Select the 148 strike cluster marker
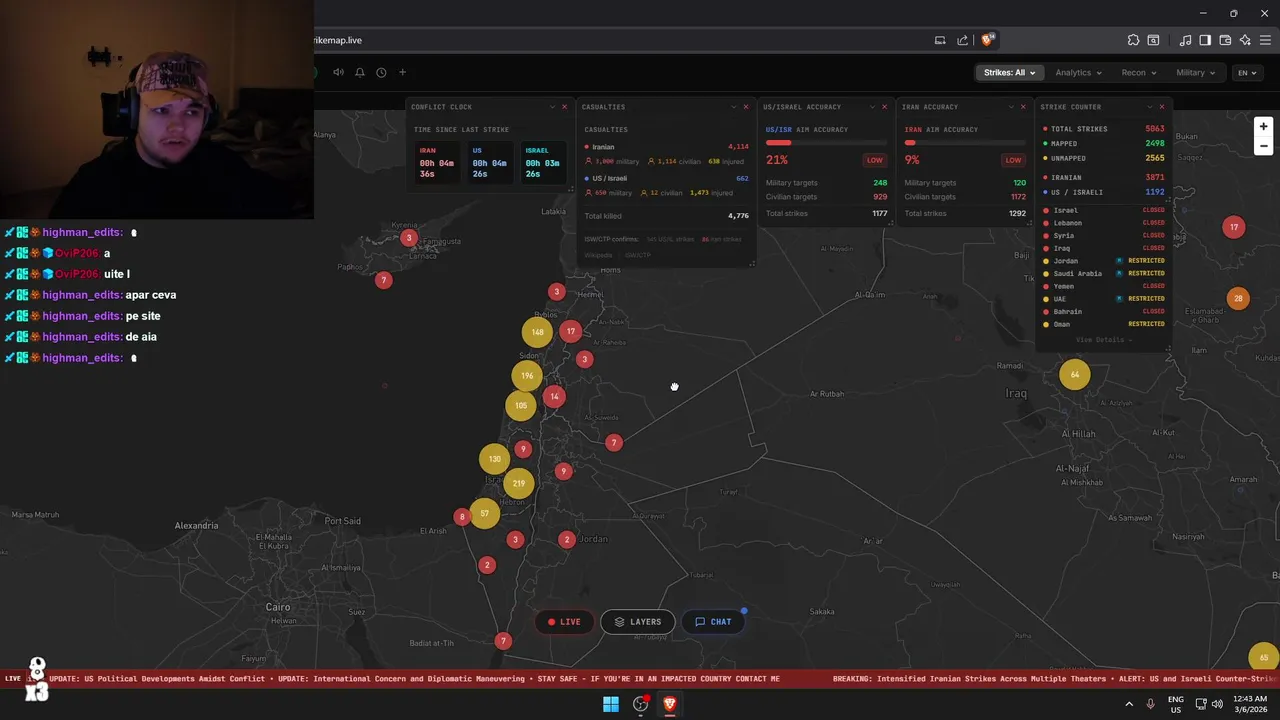 (537, 332)
